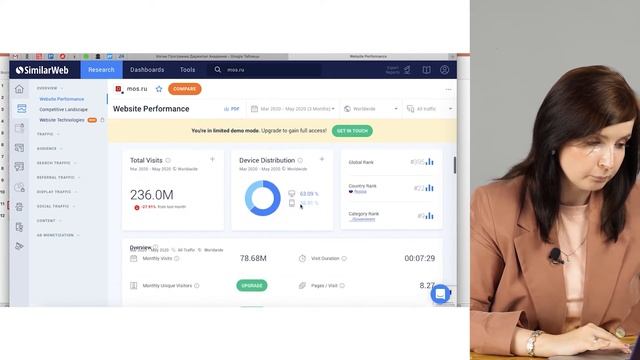Click the PDF export button
The width and height of the screenshot is (640, 360).
[x=231, y=109]
